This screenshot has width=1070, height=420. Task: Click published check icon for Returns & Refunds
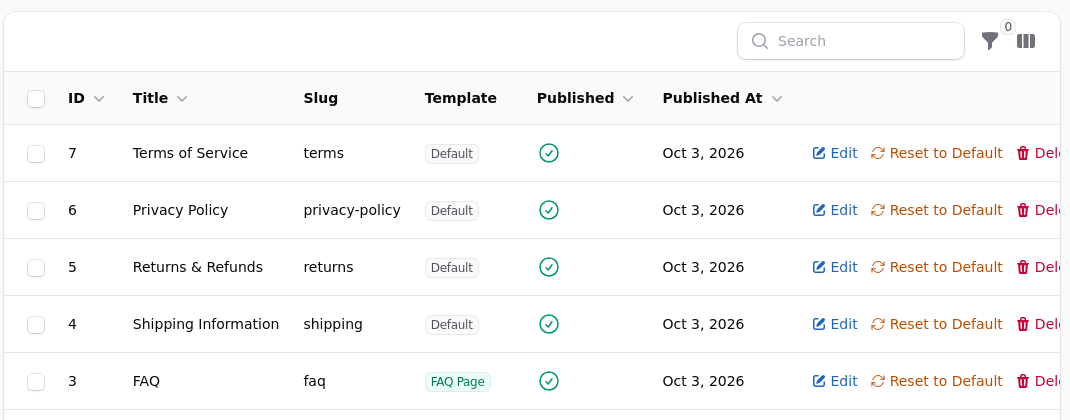coord(549,267)
